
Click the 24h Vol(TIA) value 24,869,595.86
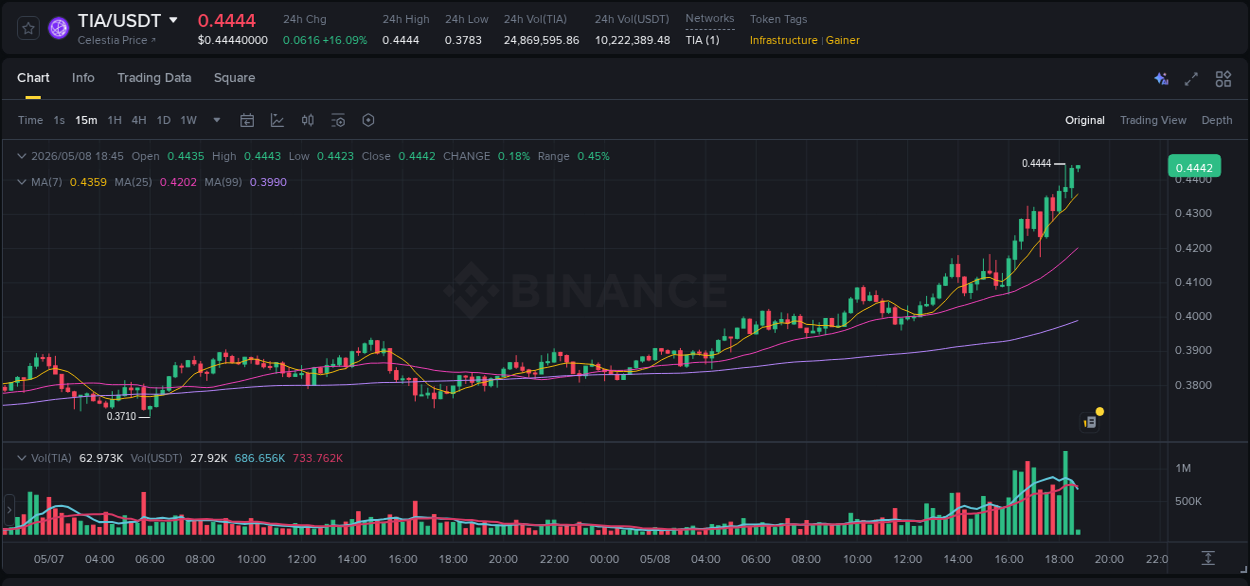(541, 40)
